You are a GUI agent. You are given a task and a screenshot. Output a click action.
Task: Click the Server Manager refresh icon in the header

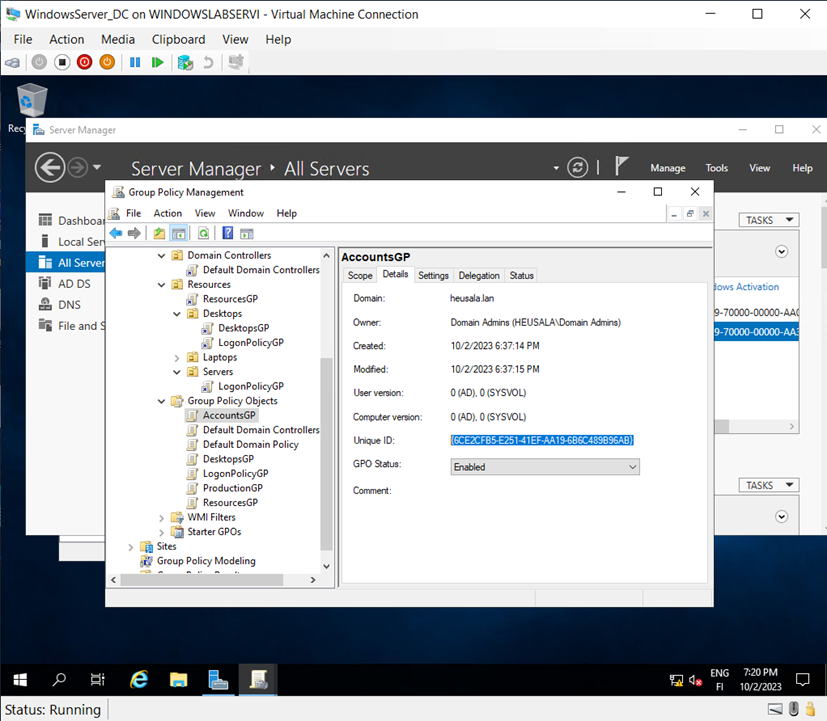point(577,167)
